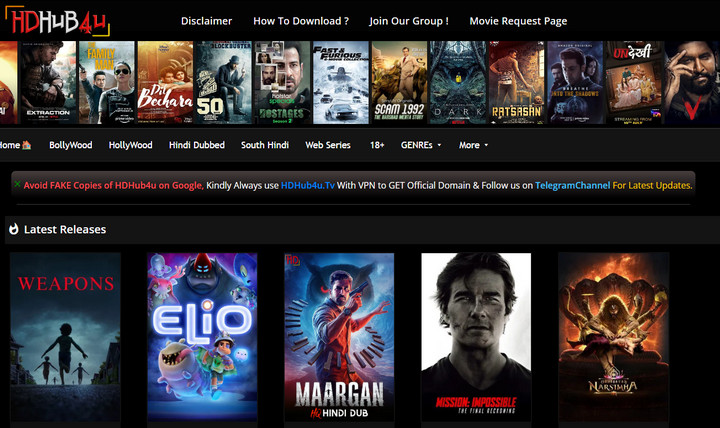Open the How To Download link
The image size is (720, 428).
[x=301, y=21]
